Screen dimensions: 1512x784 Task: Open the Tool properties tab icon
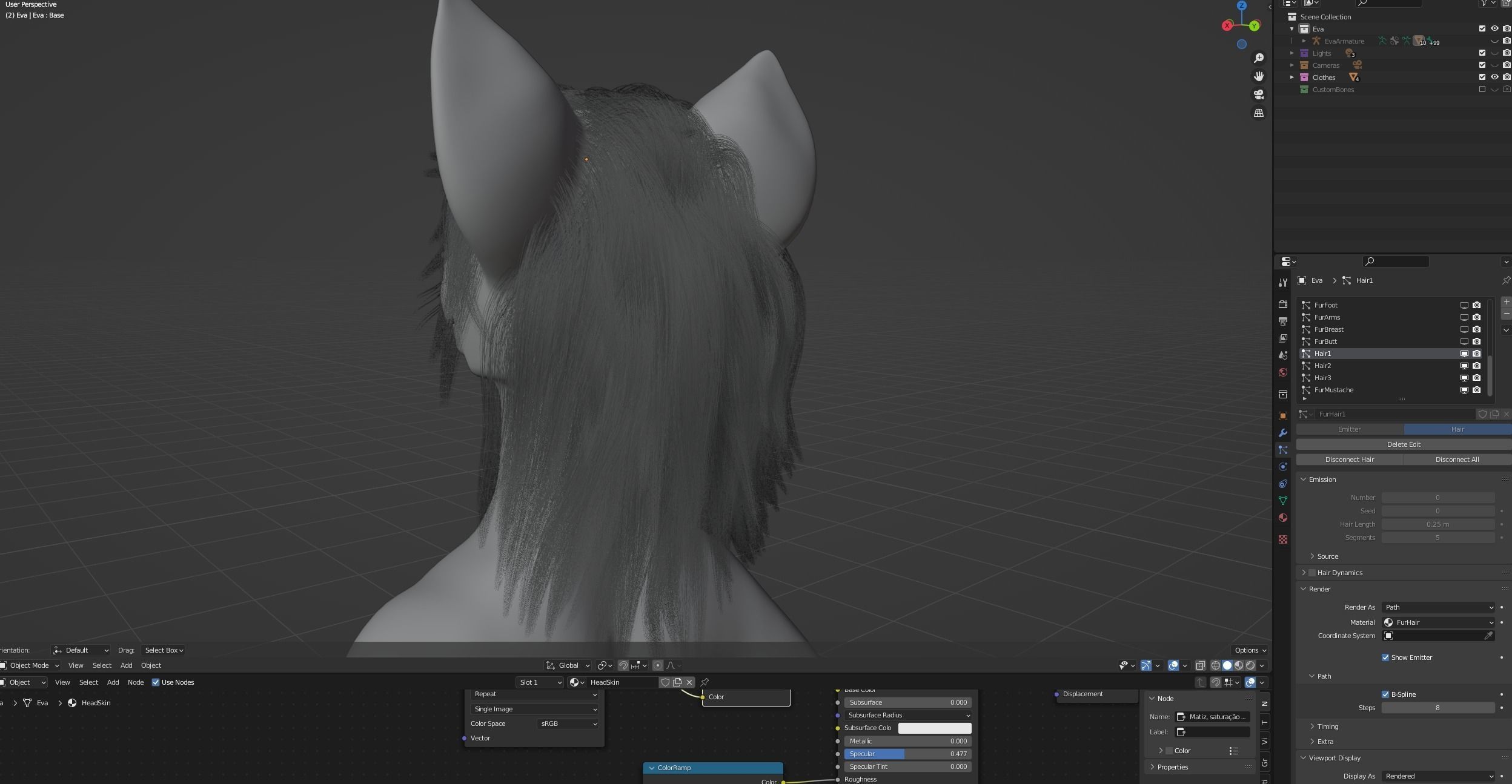(x=1282, y=283)
